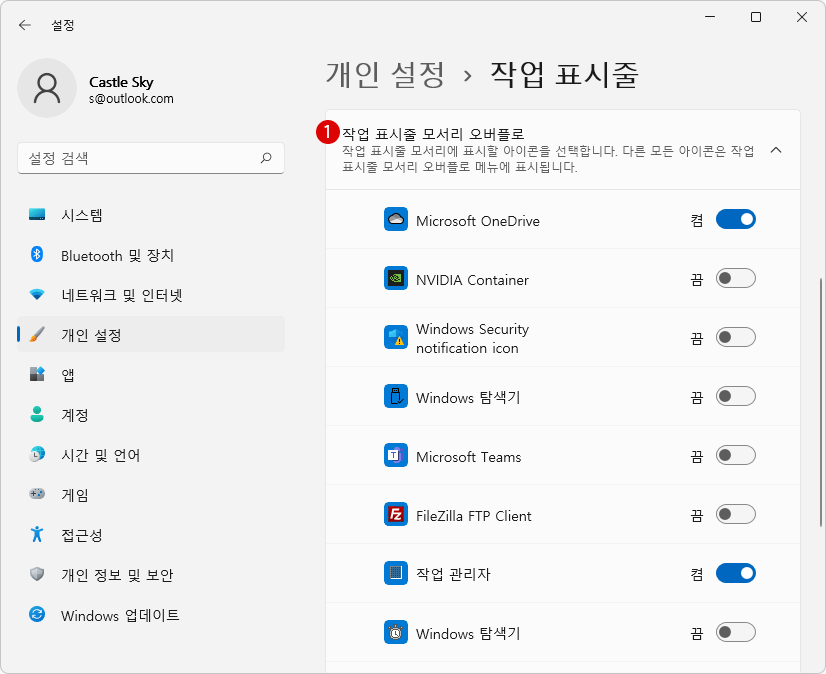Image resolution: width=826 pixels, height=674 pixels.
Task: Click the Windows 업데이트 sync icon
Action: click(37, 614)
